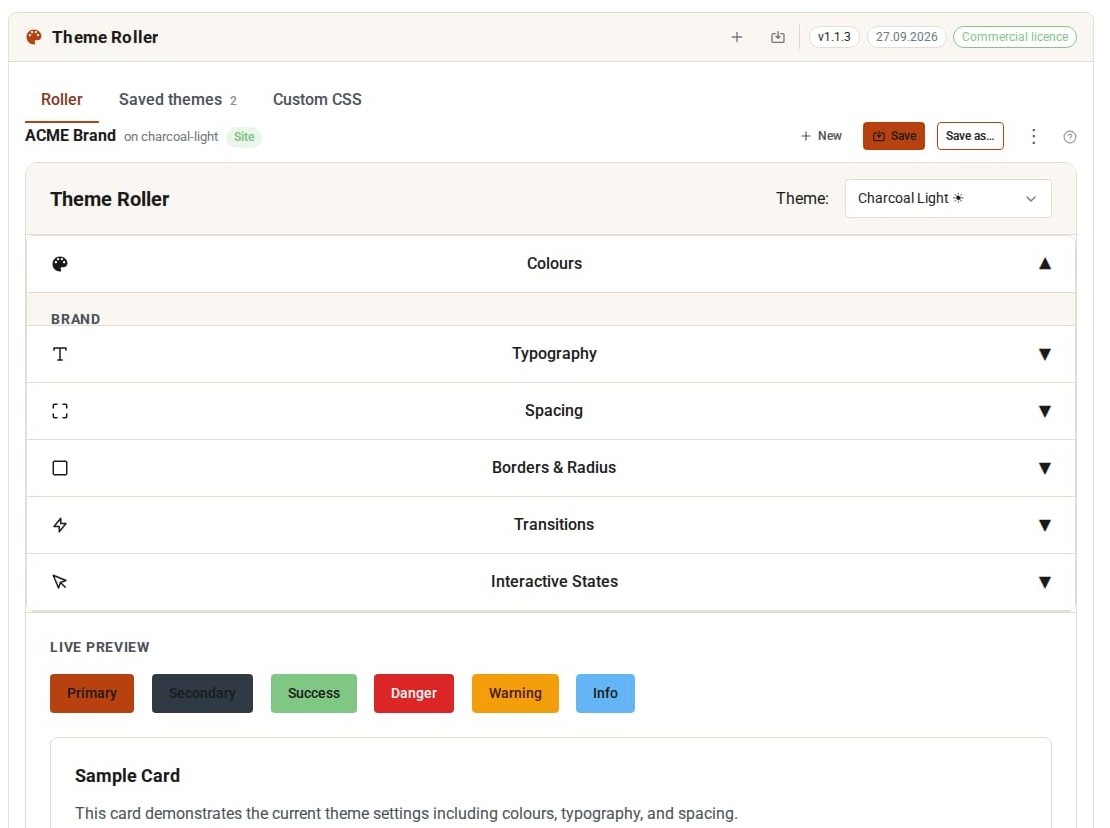
Task: Click the Primary preview button
Action: click(x=91, y=694)
